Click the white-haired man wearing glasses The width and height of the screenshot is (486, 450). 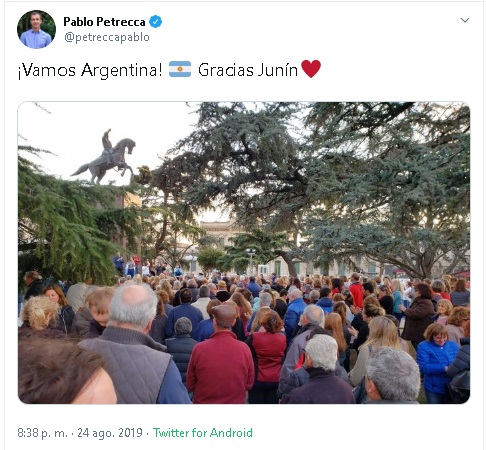tap(317, 370)
